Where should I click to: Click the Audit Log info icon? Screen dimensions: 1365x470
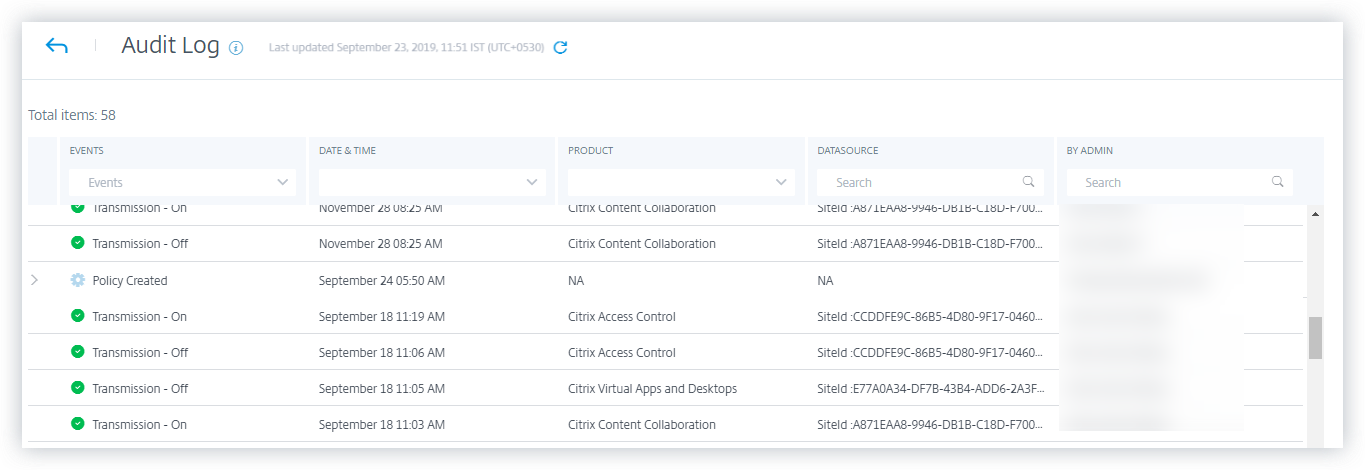click(x=236, y=48)
